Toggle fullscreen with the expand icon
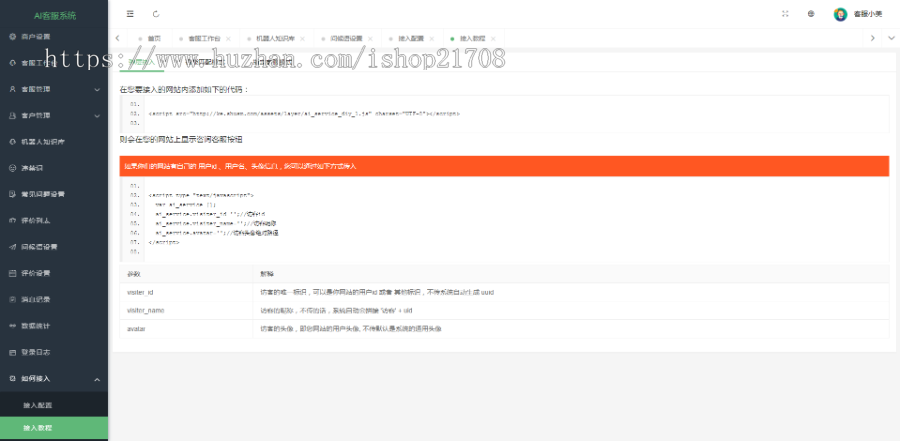900x441 pixels. tap(785, 14)
